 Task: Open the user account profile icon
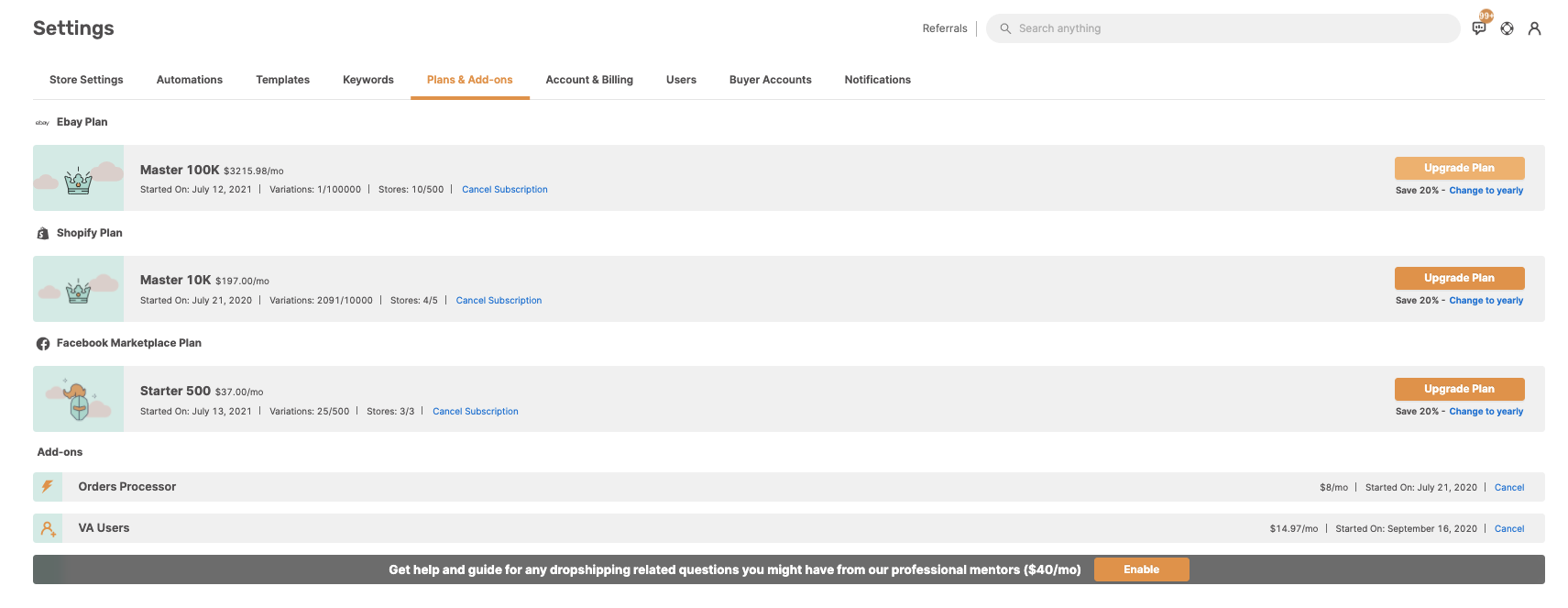pyautogui.click(x=1534, y=28)
